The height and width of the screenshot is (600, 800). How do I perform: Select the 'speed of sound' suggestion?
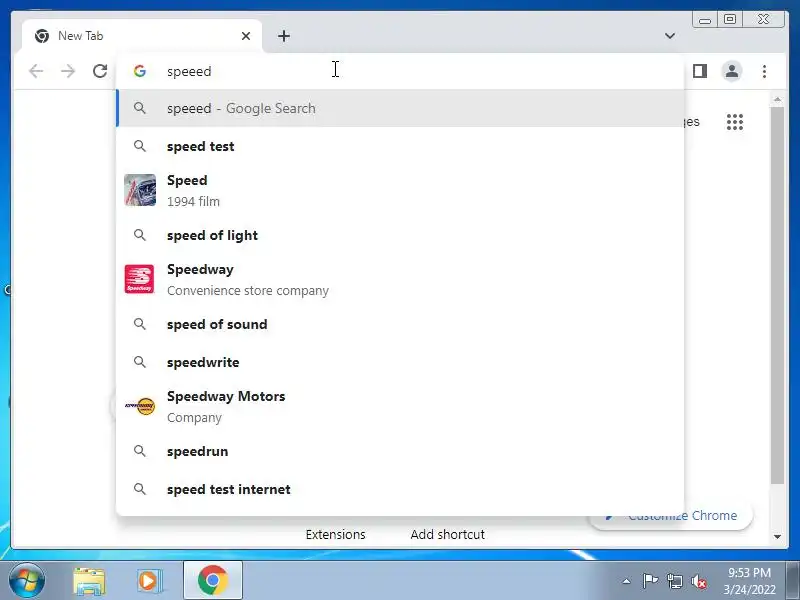pos(401,324)
